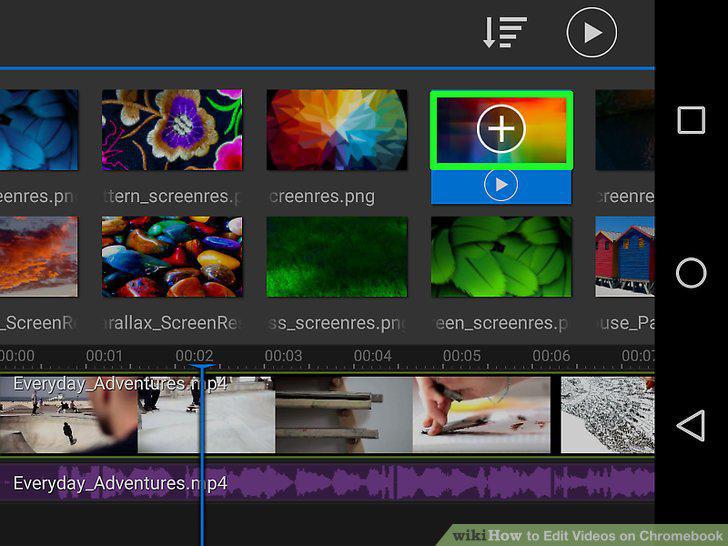The width and height of the screenshot is (728, 546).
Task: Click the rallax_ScreenRes file name
Action: click(x=172, y=323)
